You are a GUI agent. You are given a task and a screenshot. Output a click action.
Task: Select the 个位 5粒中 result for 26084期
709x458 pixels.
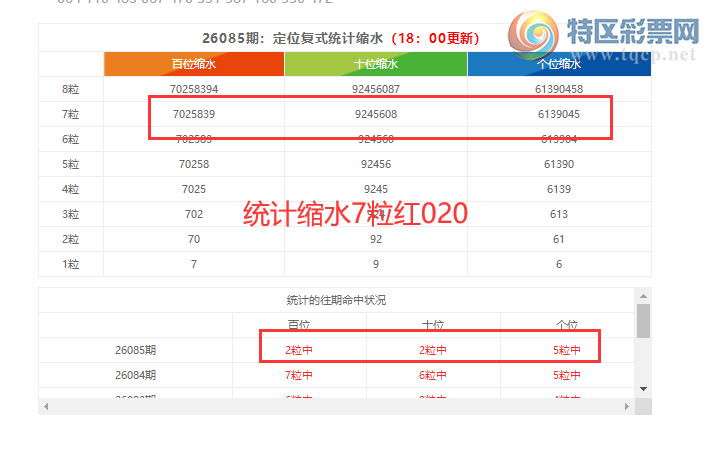(x=567, y=375)
